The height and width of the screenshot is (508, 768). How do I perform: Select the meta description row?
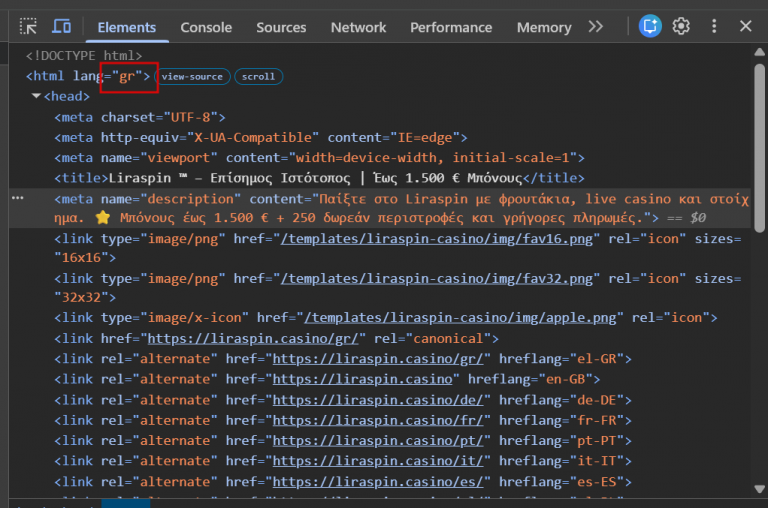[380, 208]
